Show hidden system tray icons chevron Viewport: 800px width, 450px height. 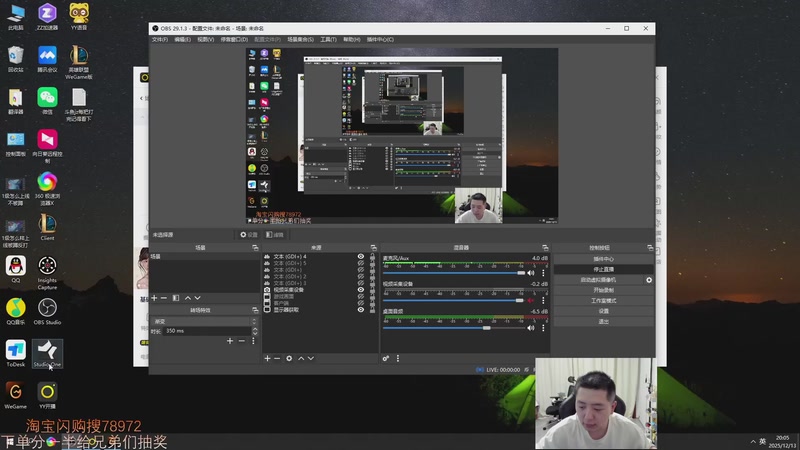click(x=753, y=441)
